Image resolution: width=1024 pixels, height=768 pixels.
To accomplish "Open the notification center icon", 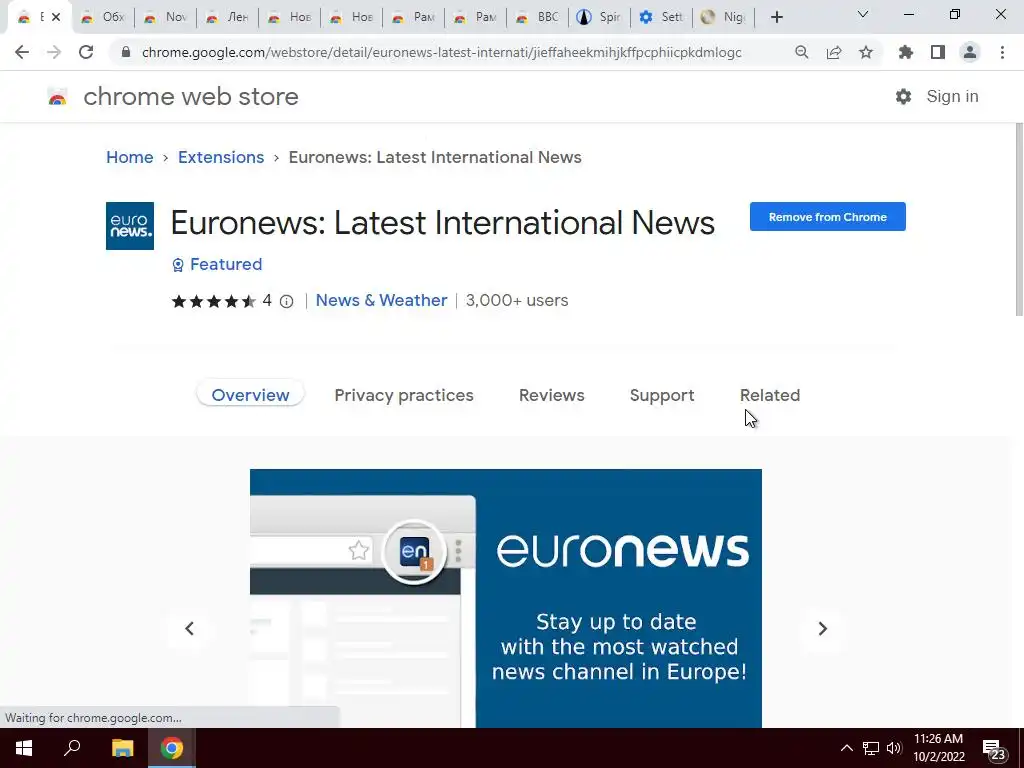I will pyautogui.click(x=995, y=750).
